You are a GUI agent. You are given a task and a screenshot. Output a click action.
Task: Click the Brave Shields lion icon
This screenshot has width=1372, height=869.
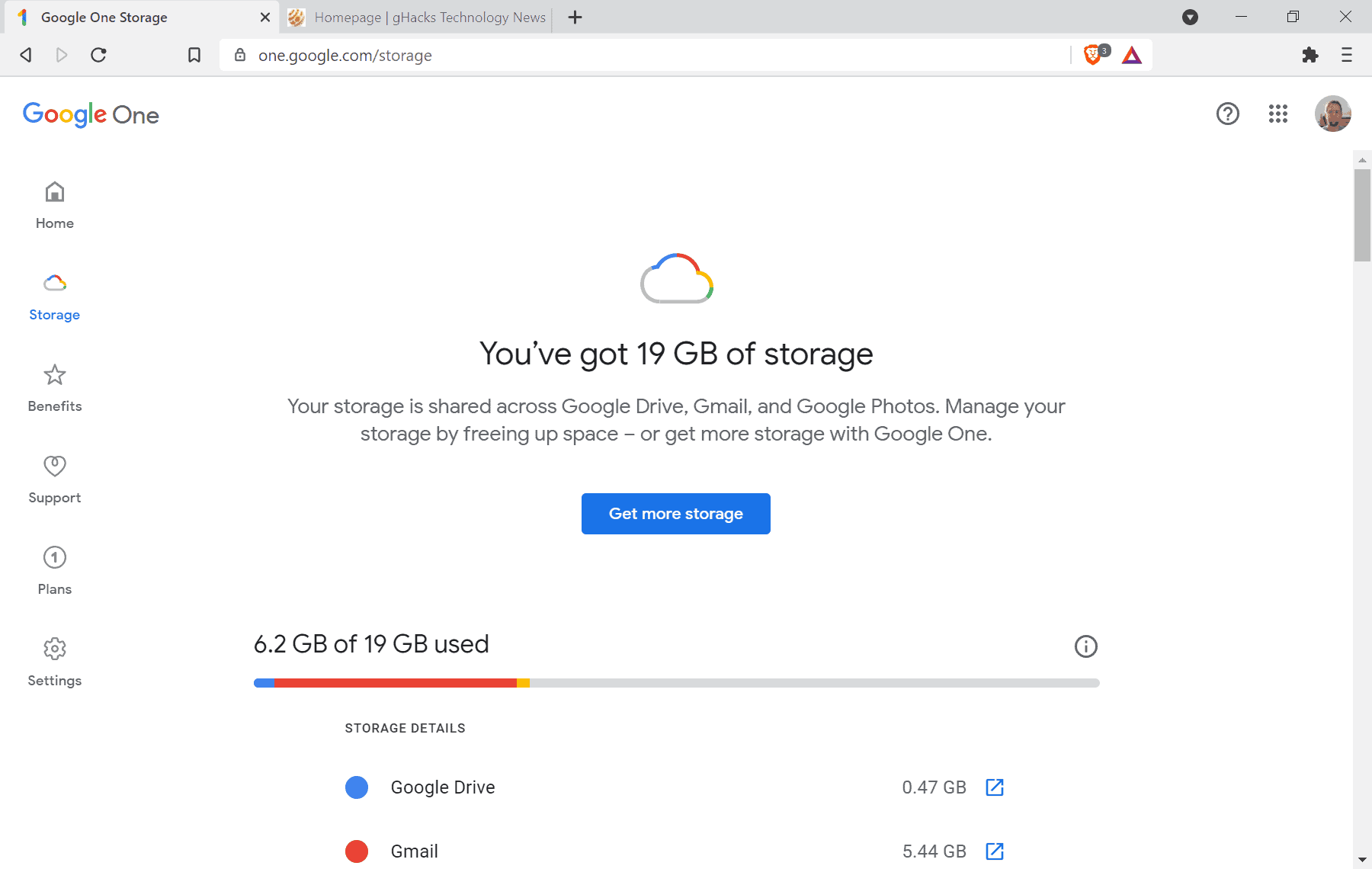click(1092, 55)
